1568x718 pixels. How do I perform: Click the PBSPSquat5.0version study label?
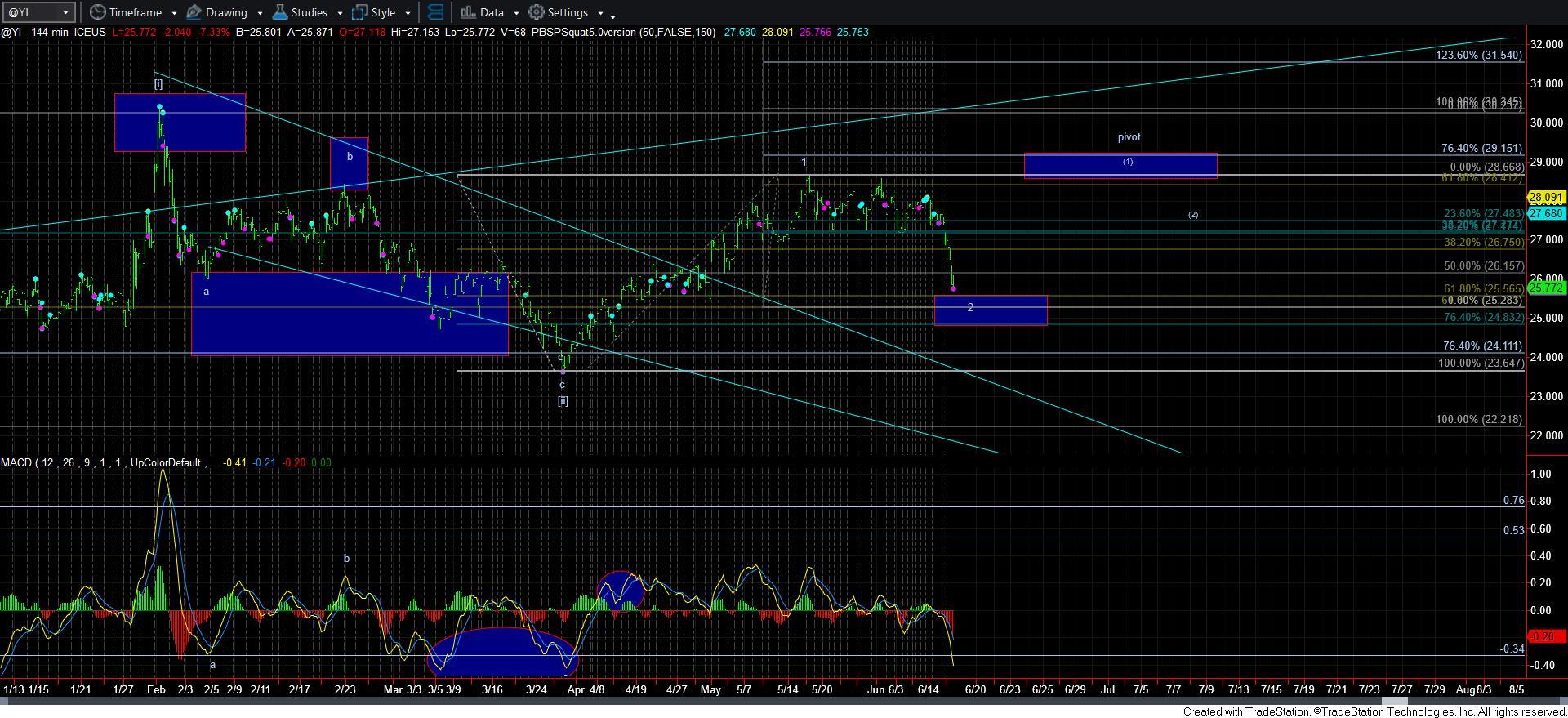coord(623,33)
